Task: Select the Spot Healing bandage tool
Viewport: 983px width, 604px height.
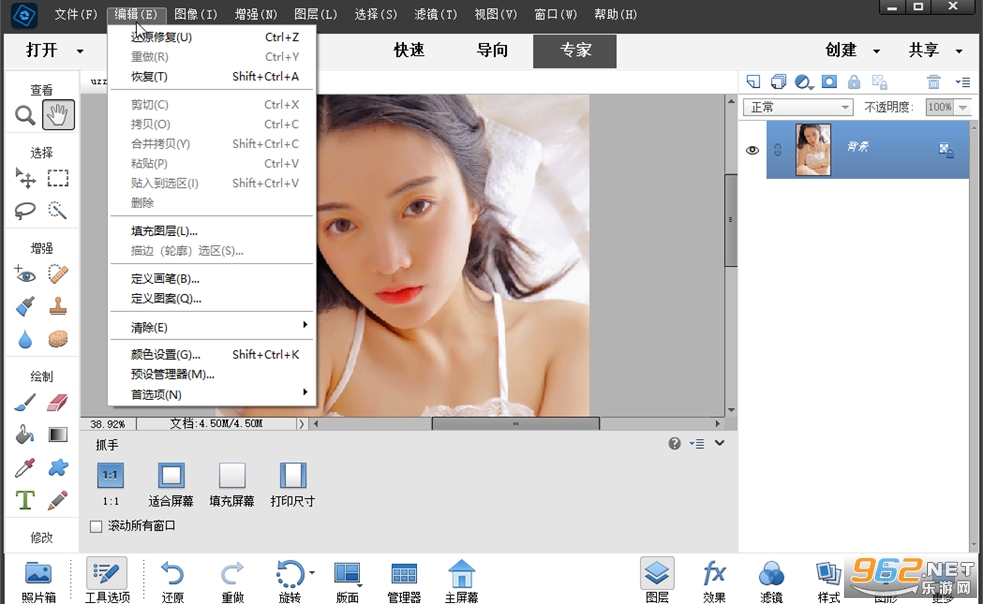Action: coord(58,274)
